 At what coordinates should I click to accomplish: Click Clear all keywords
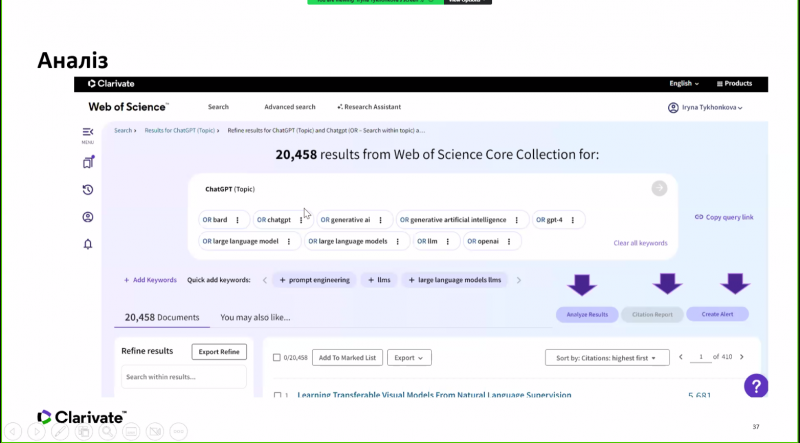[x=640, y=243]
